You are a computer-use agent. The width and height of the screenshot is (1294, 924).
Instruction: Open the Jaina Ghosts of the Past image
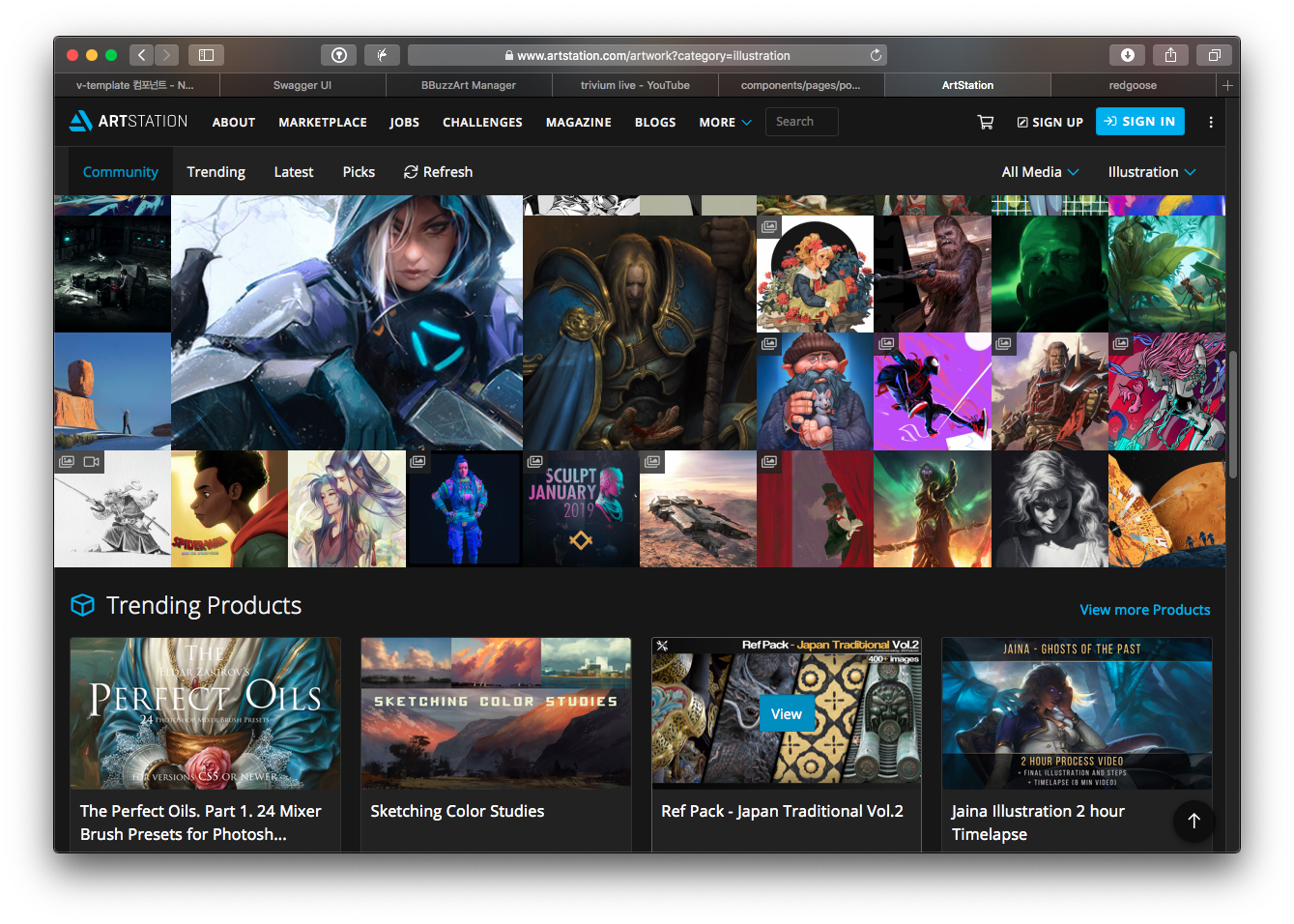[x=1077, y=713]
